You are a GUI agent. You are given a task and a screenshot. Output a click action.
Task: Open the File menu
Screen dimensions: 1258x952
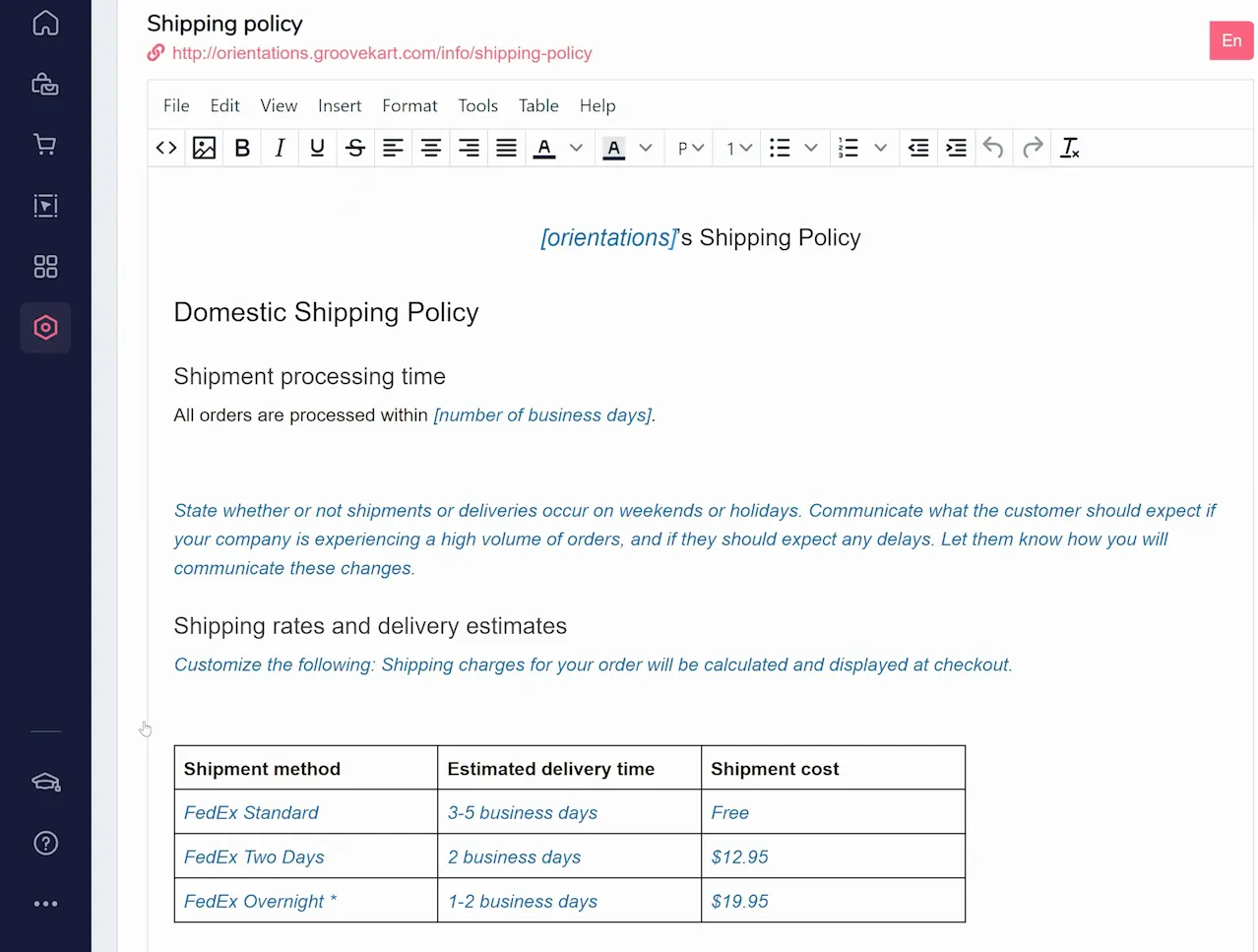point(176,105)
